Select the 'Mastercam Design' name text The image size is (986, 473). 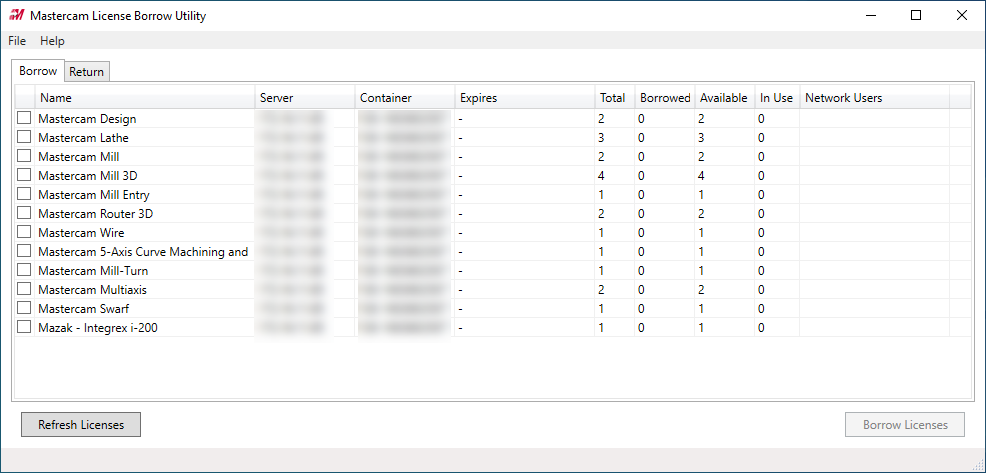pos(87,118)
